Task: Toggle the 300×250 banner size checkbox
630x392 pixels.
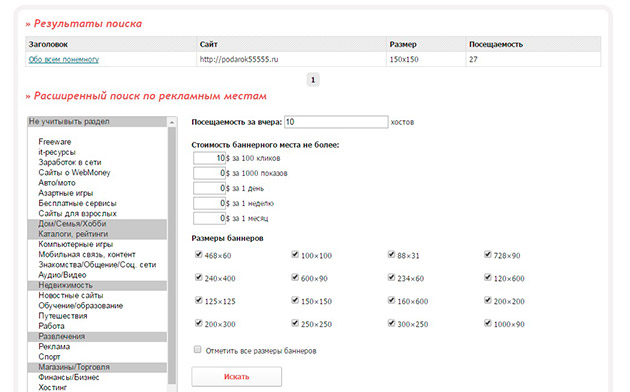Action: click(x=391, y=323)
